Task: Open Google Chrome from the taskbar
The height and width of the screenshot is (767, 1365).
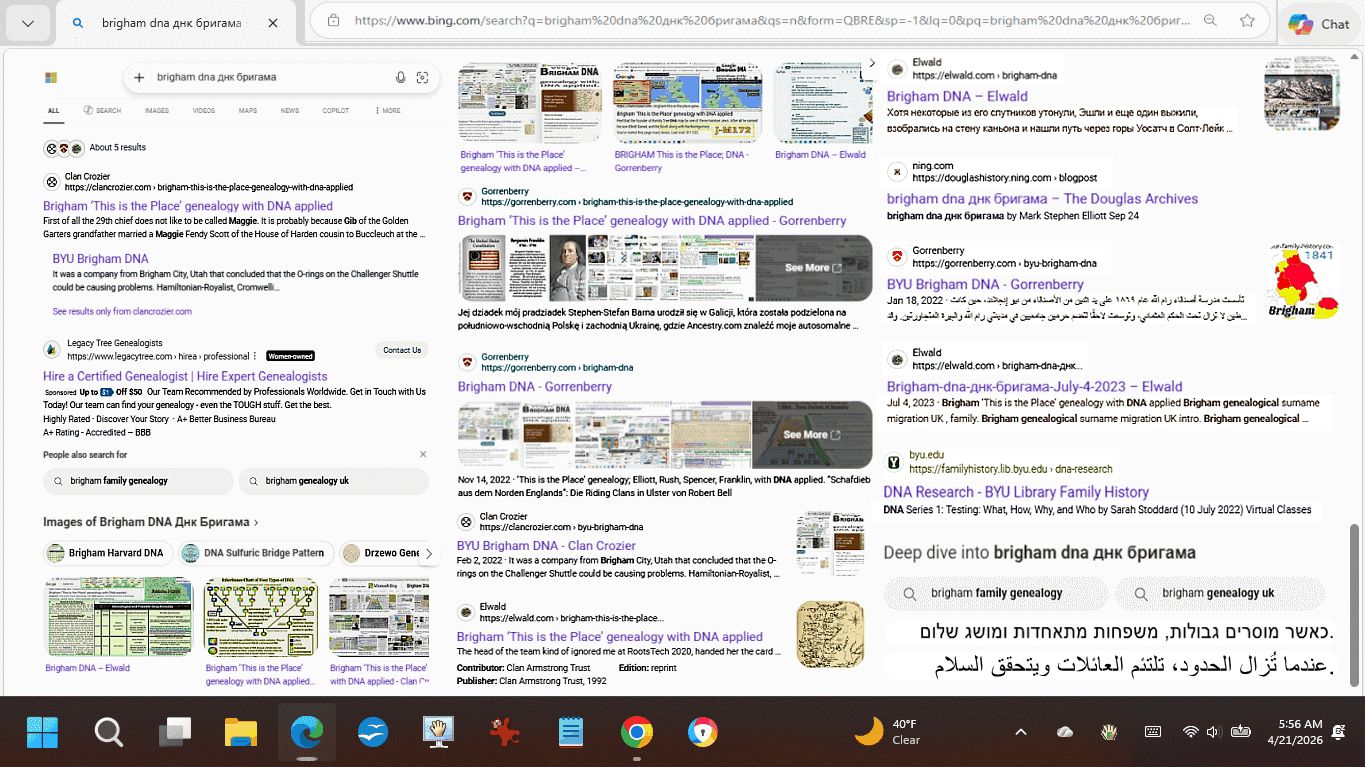Action: coord(636,733)
